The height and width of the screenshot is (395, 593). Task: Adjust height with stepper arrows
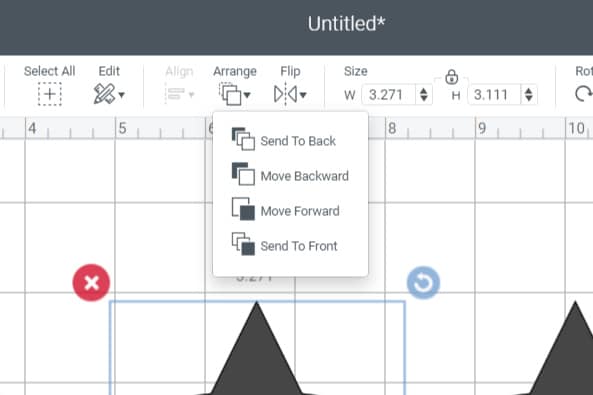pos(529,95)
